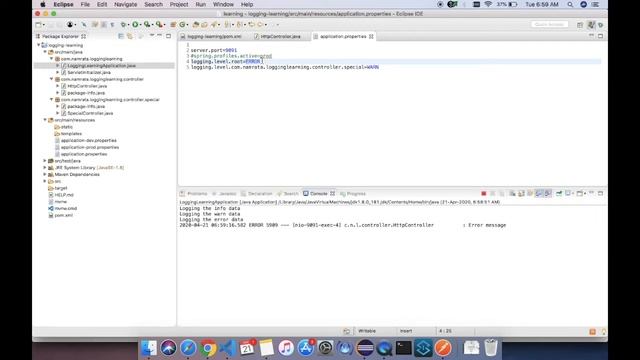Image resolution: width=640 pixels, height=360 pixels.
Task: Maximize the editor area
Action: 600,36
